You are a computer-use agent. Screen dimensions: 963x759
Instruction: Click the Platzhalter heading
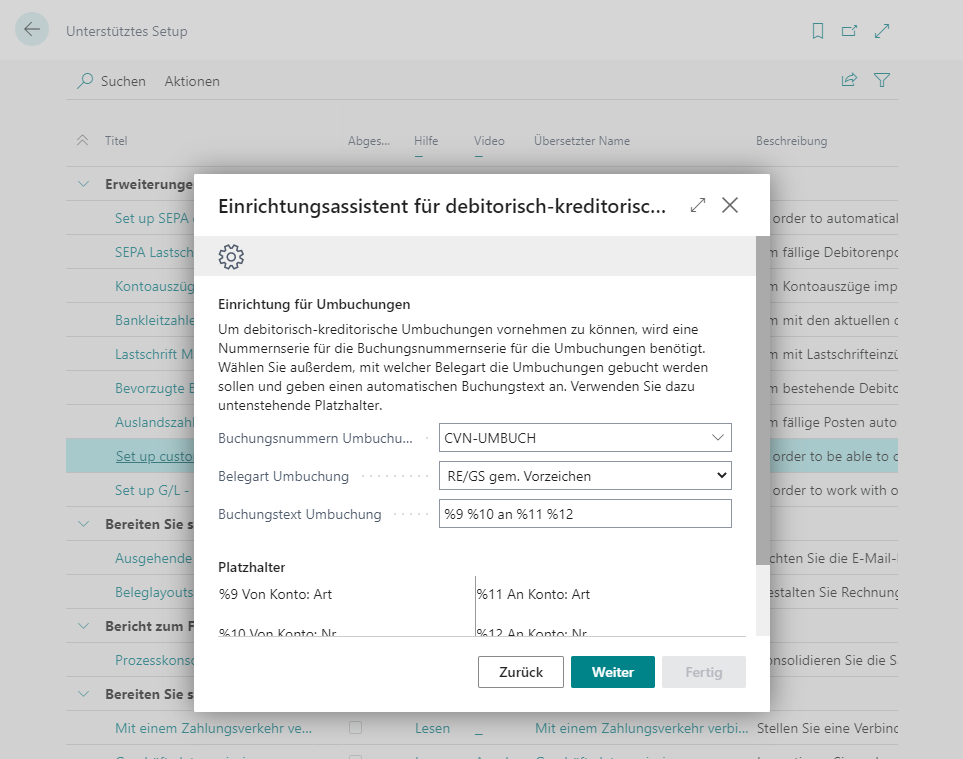pos(252,567)
